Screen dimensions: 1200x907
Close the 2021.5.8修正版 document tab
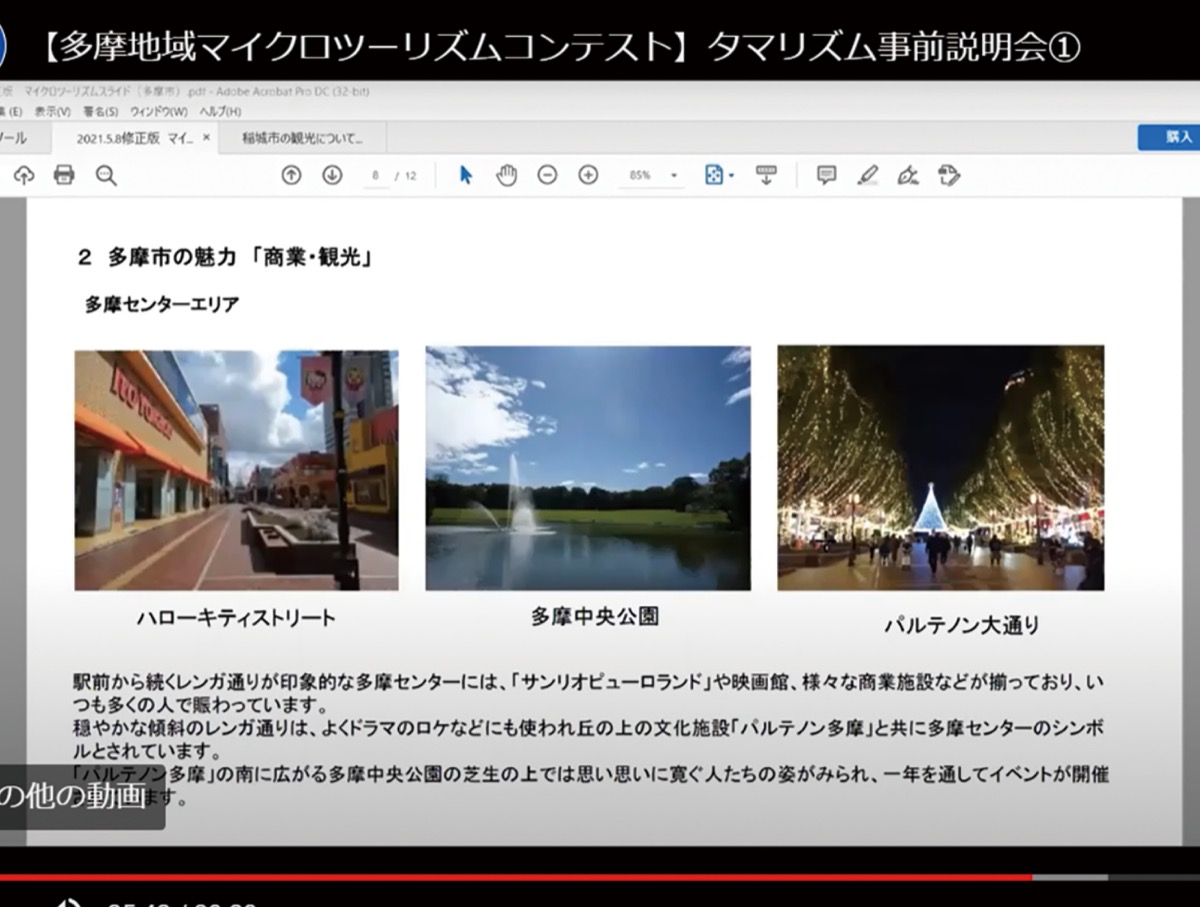(207, 137)
